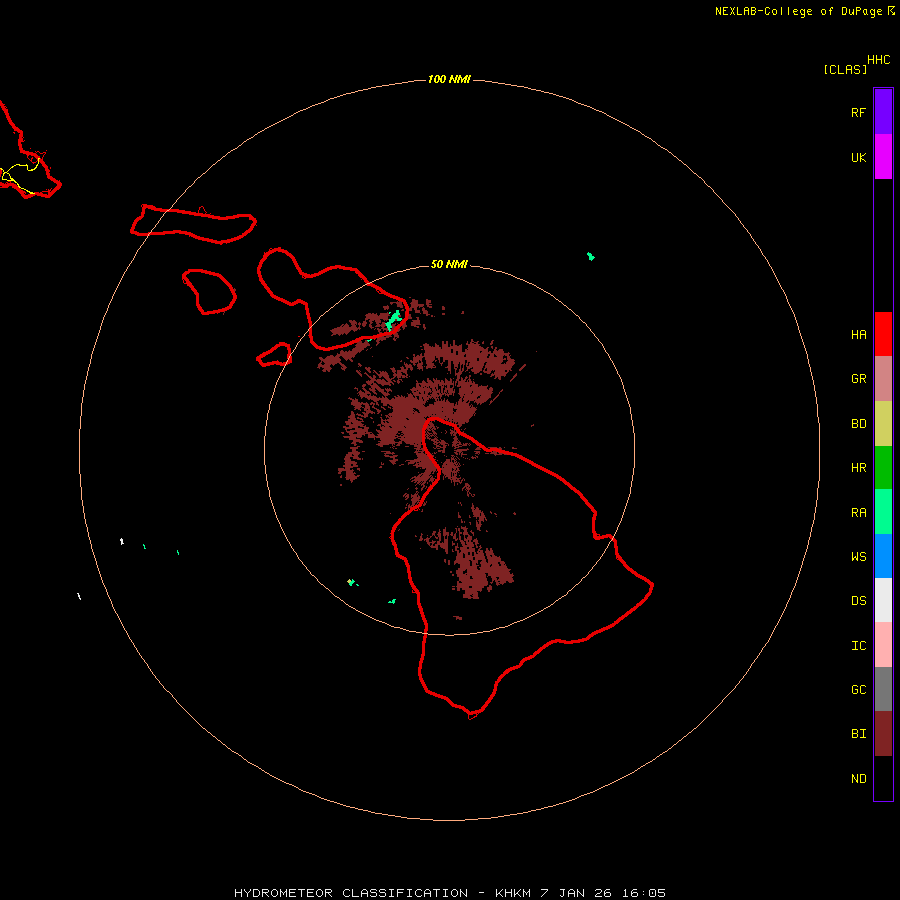Click the HR legend label

[858, 468]
